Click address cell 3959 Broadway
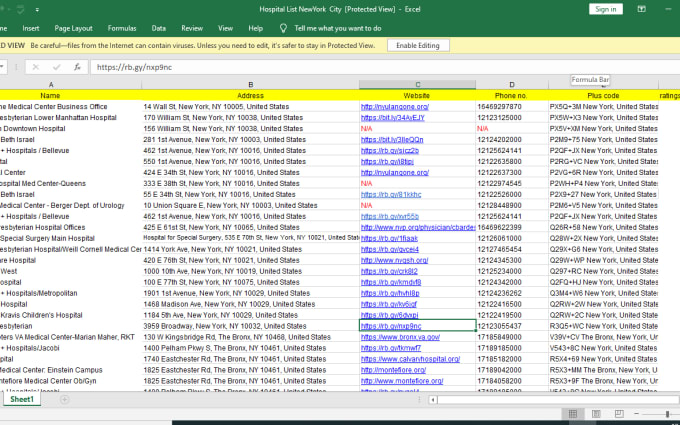Viewport: 680px width, 425px height. pos(250,326)
